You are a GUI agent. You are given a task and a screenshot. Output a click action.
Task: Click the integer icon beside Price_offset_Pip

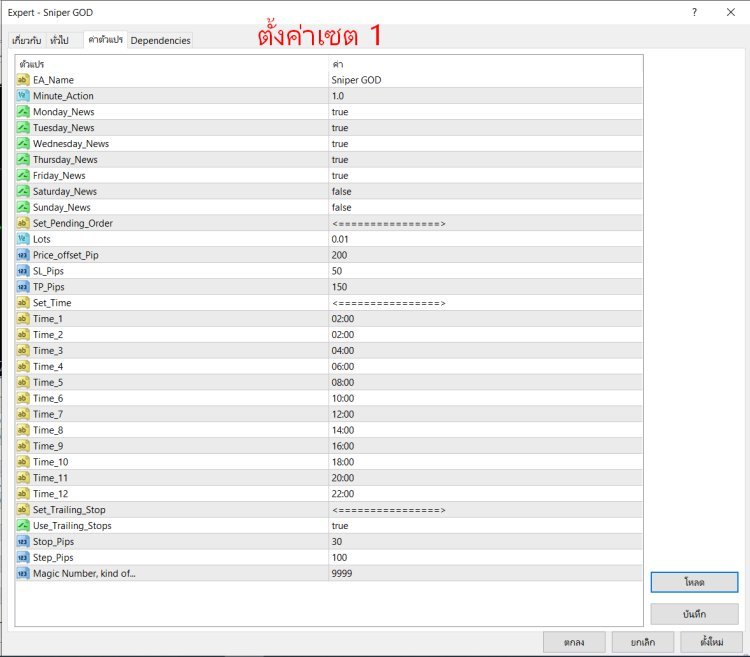pos(23,255)
